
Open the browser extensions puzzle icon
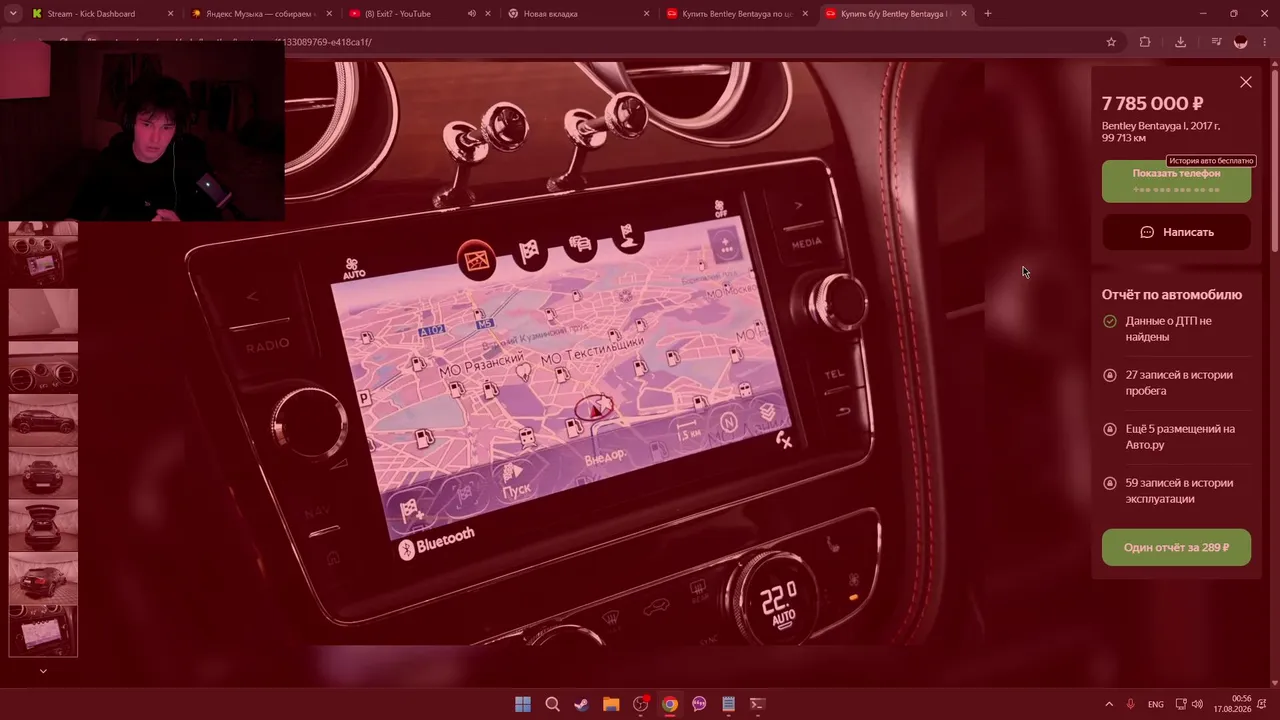[1145, 42]
